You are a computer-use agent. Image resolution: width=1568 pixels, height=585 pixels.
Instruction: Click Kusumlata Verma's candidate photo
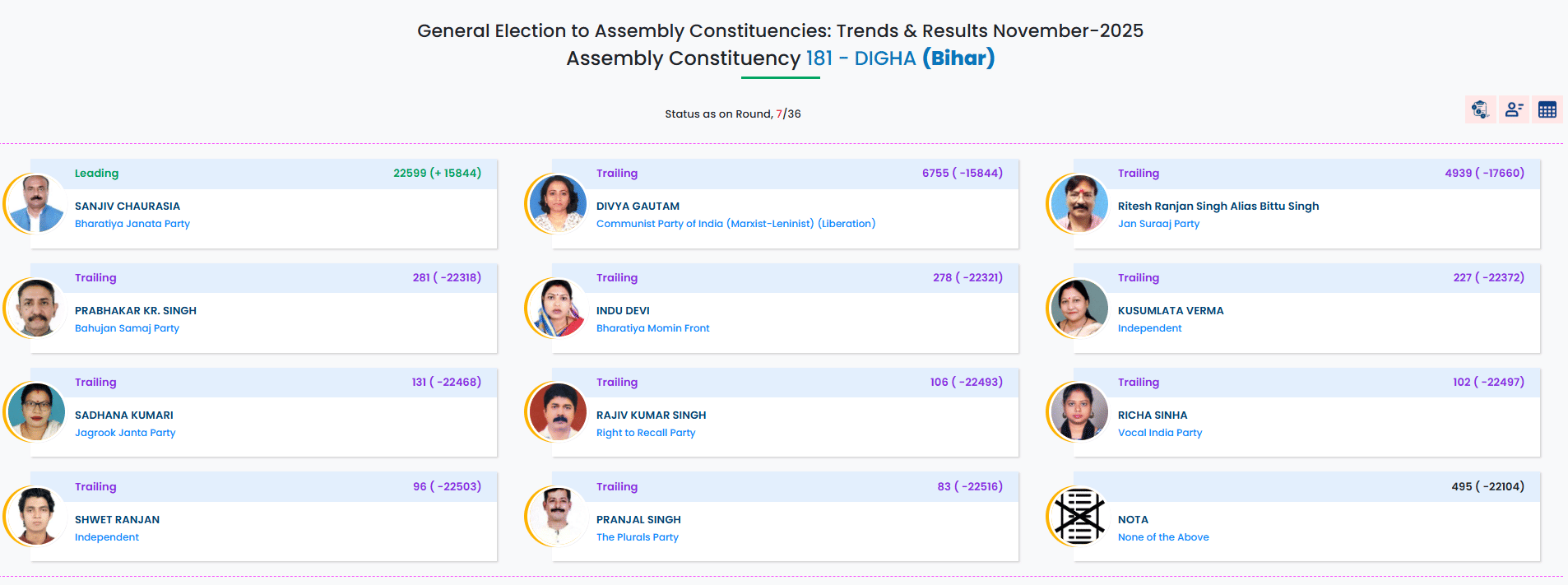tap(1079, 308)
